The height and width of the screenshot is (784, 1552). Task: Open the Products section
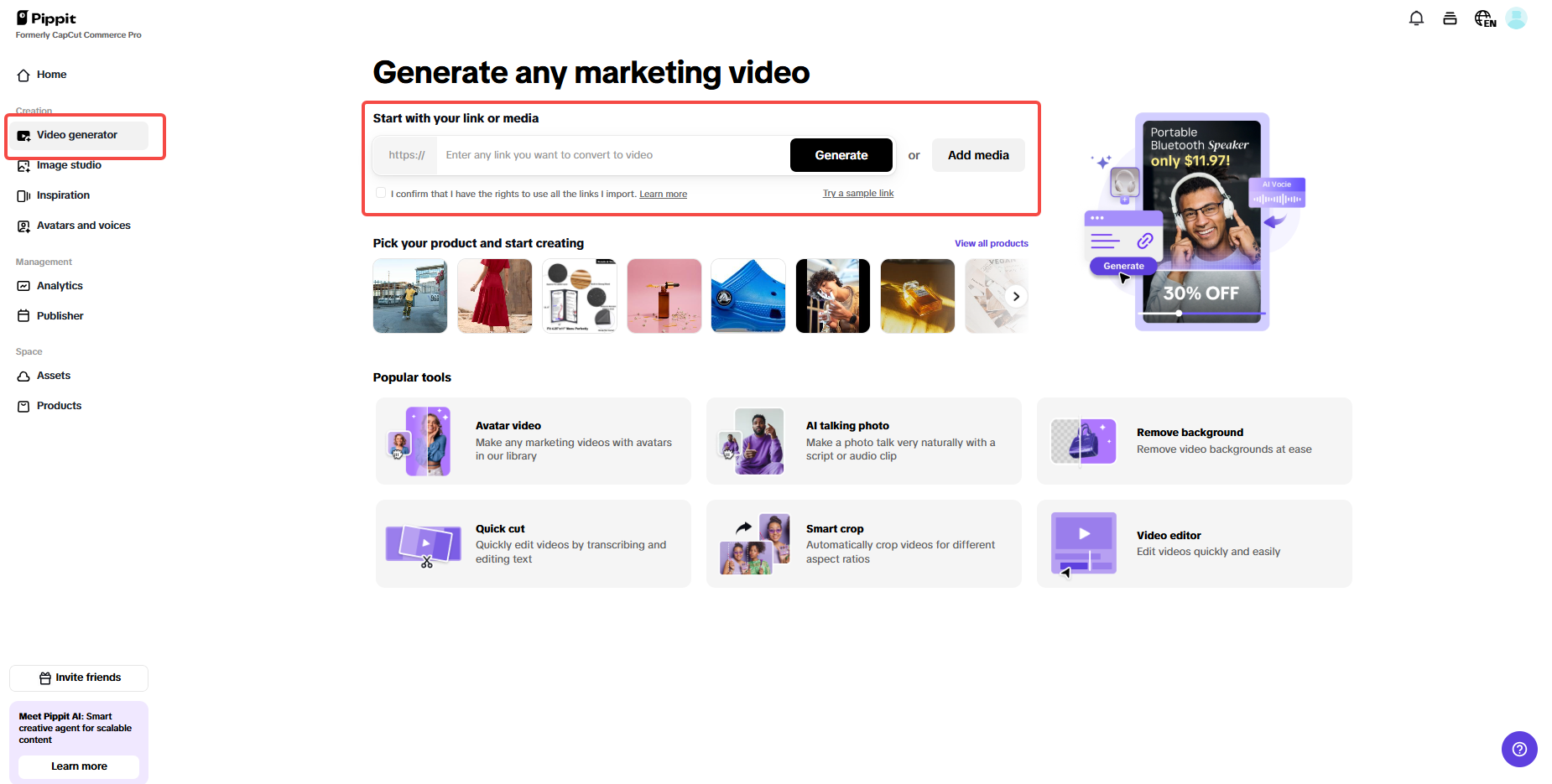58,405
